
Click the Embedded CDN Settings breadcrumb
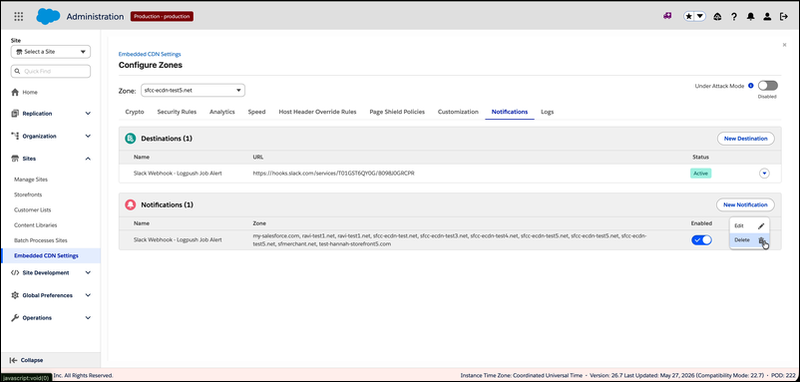tap(149, 54)
